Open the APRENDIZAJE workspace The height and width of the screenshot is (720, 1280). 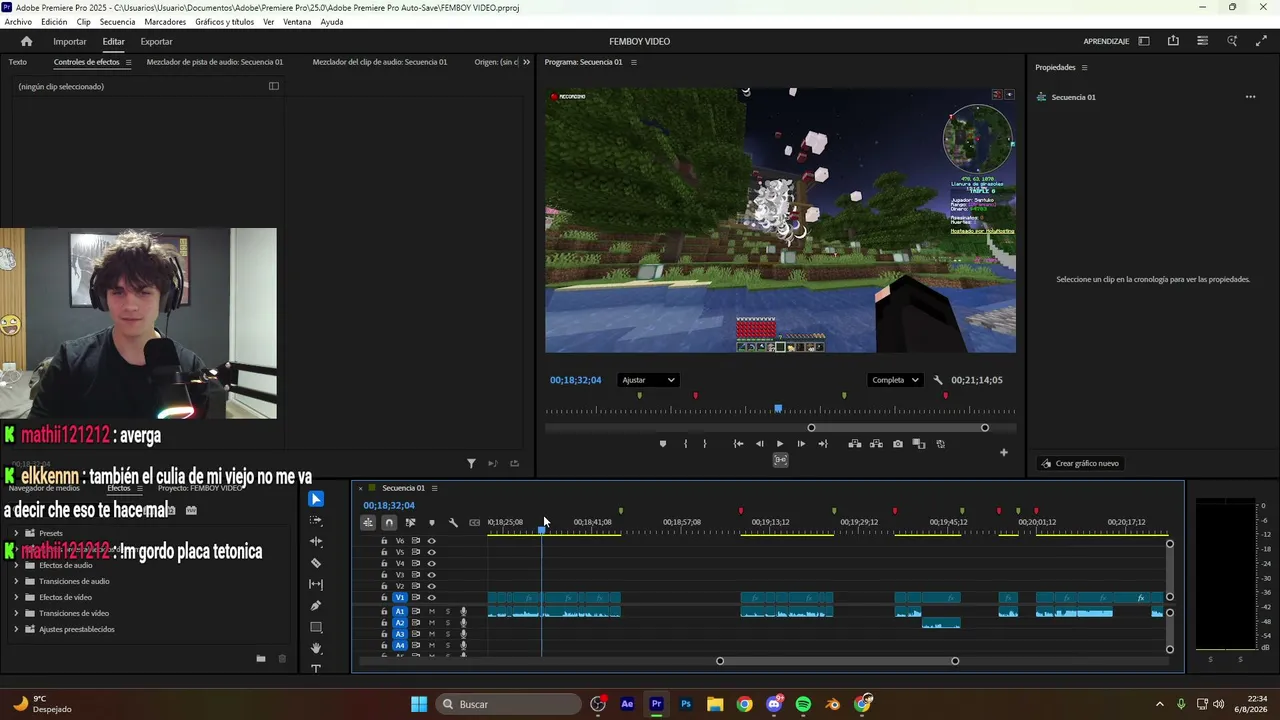pyautogui.click(x=1106, y=42)
